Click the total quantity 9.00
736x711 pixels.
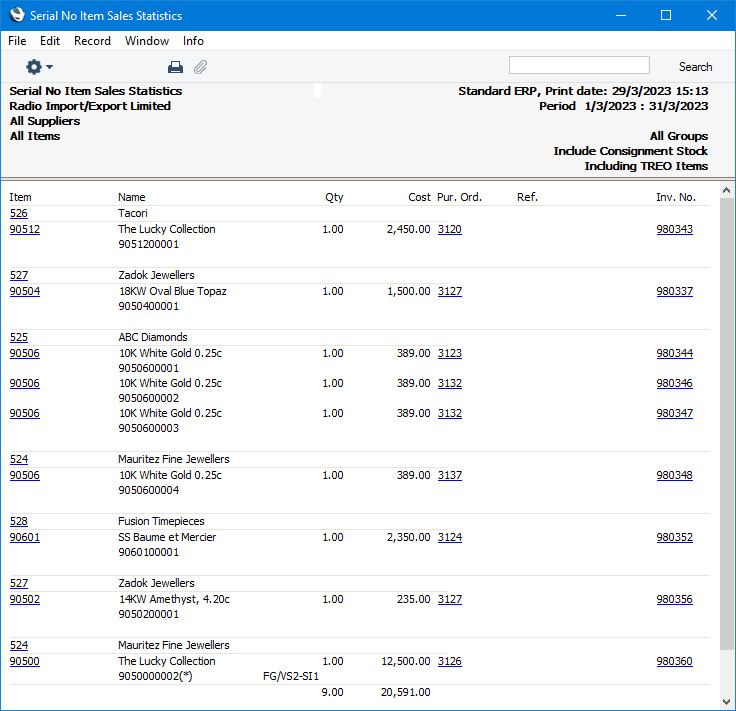pyautogui.click(x=332, y=692)
